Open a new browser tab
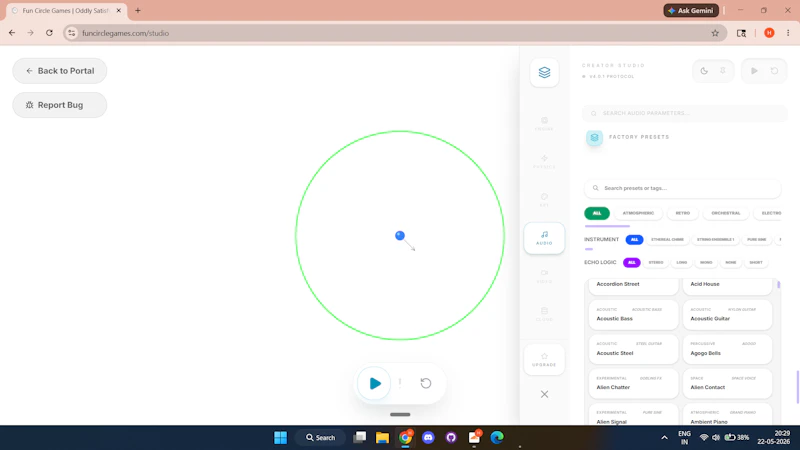 pyautogui.click(x=138, y=11)
